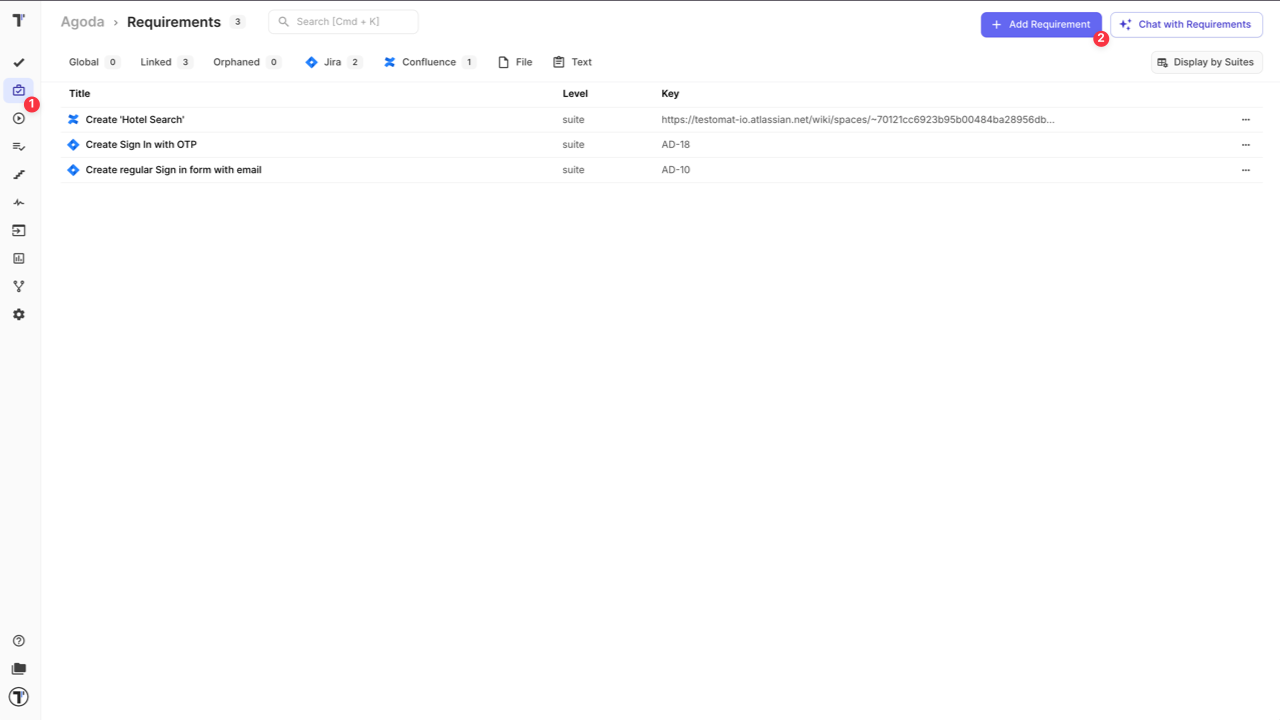Open the Projects folder icon at the bottom
This screenshot has height=720, width=1280.
18,668
